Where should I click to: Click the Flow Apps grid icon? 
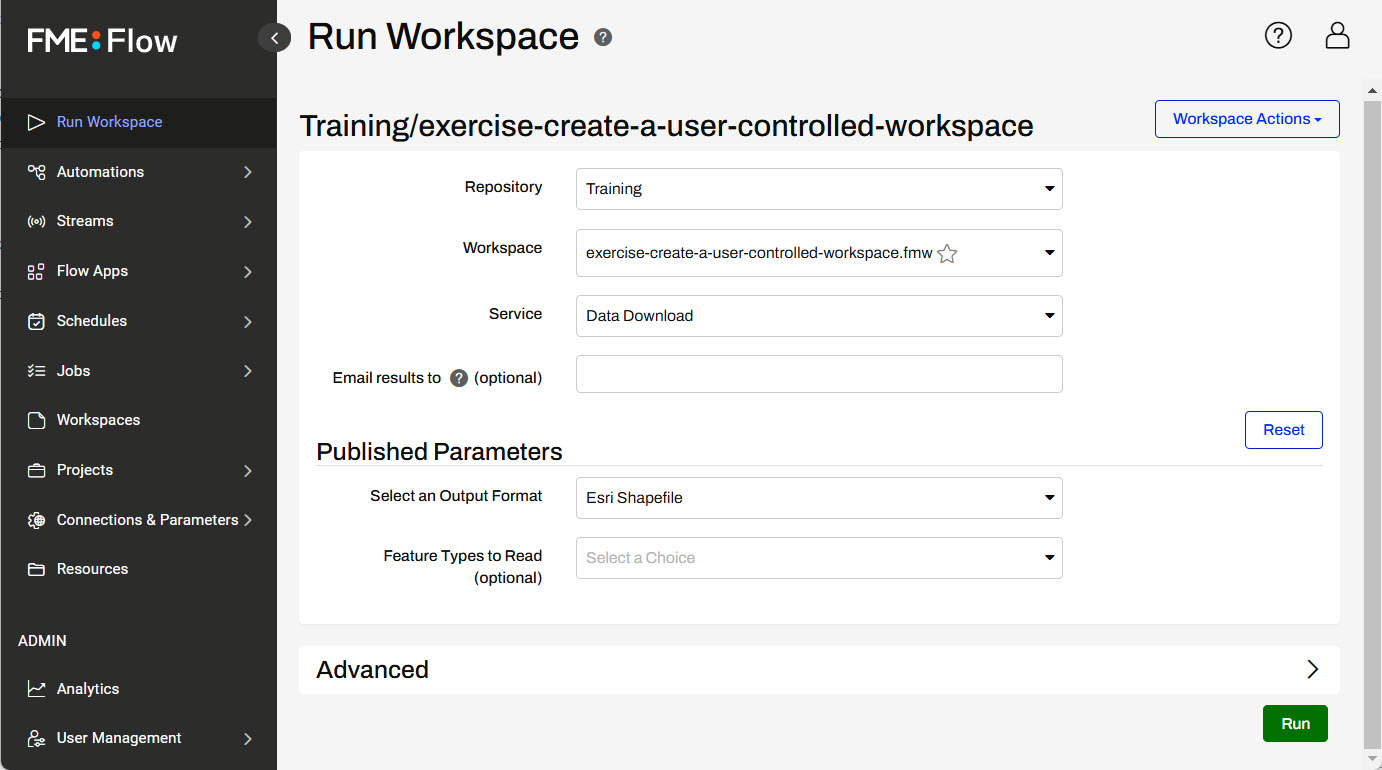(x=36, y=271)
